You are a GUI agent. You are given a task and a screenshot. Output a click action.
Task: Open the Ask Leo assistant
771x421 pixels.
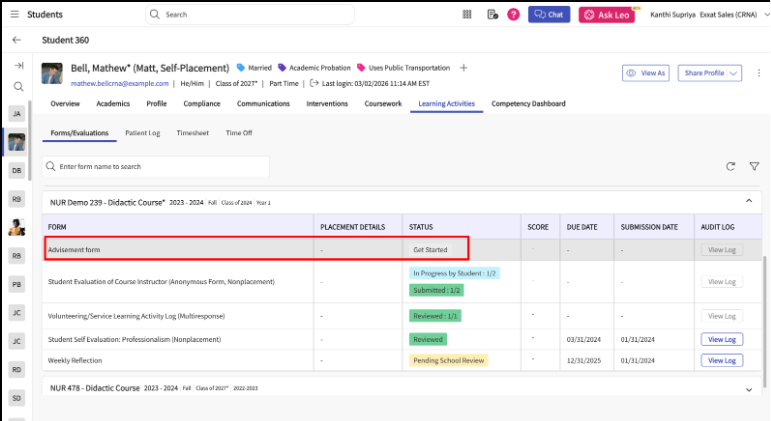607,15
